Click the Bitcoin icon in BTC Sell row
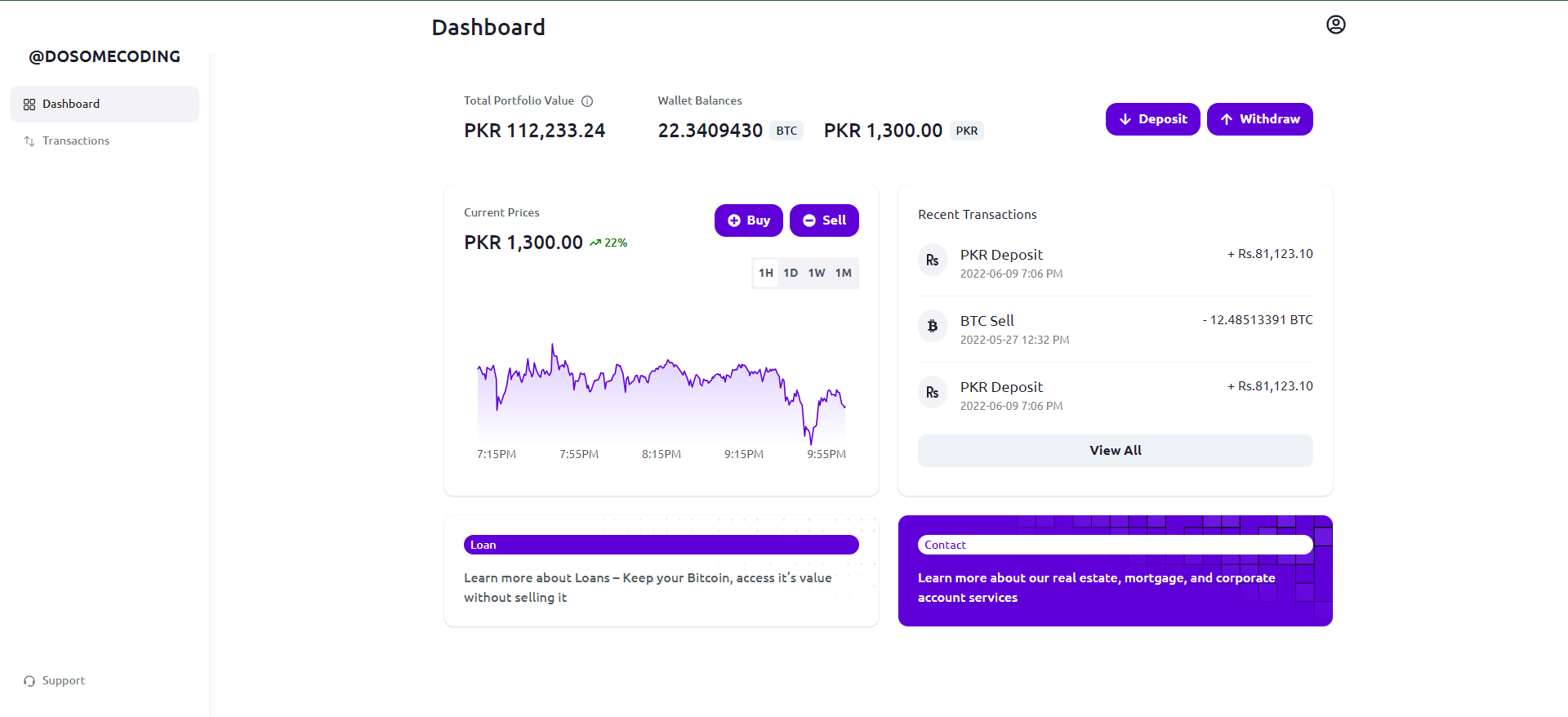The image size is (1568, 717). click(932, 326)
